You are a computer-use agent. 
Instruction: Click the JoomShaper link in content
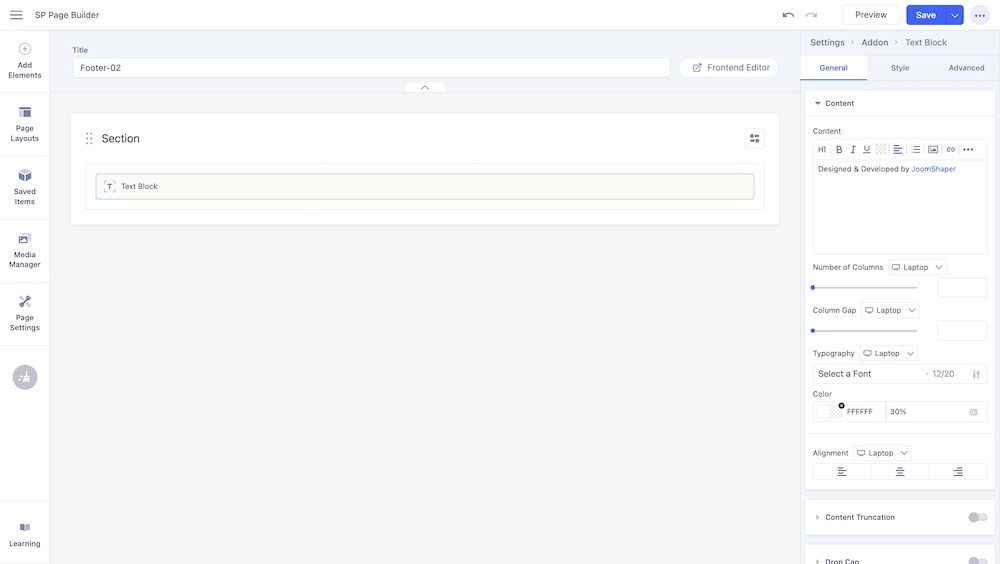pos(933,169)
